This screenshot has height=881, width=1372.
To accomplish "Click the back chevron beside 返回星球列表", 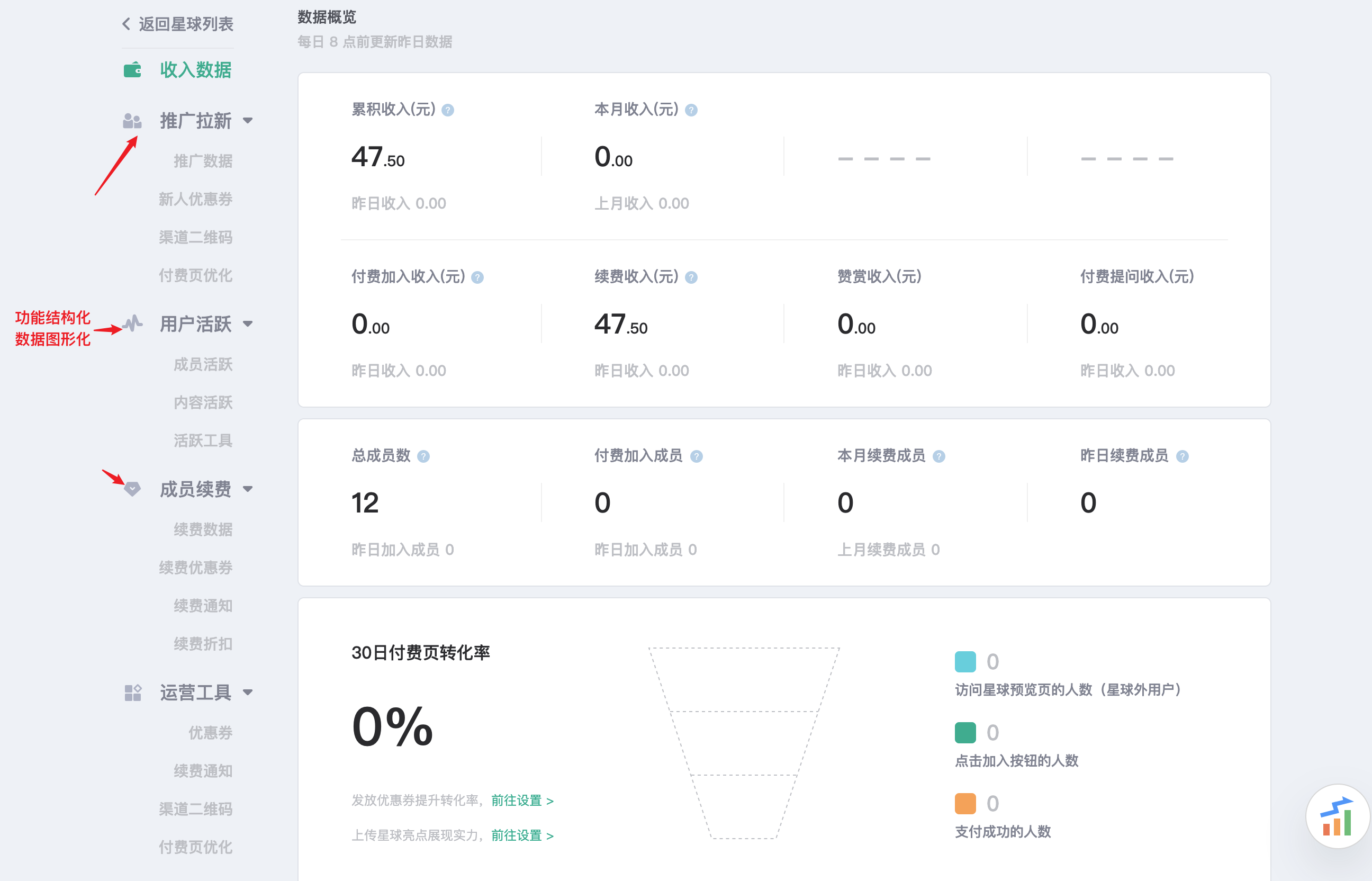I will click(127, 24).
